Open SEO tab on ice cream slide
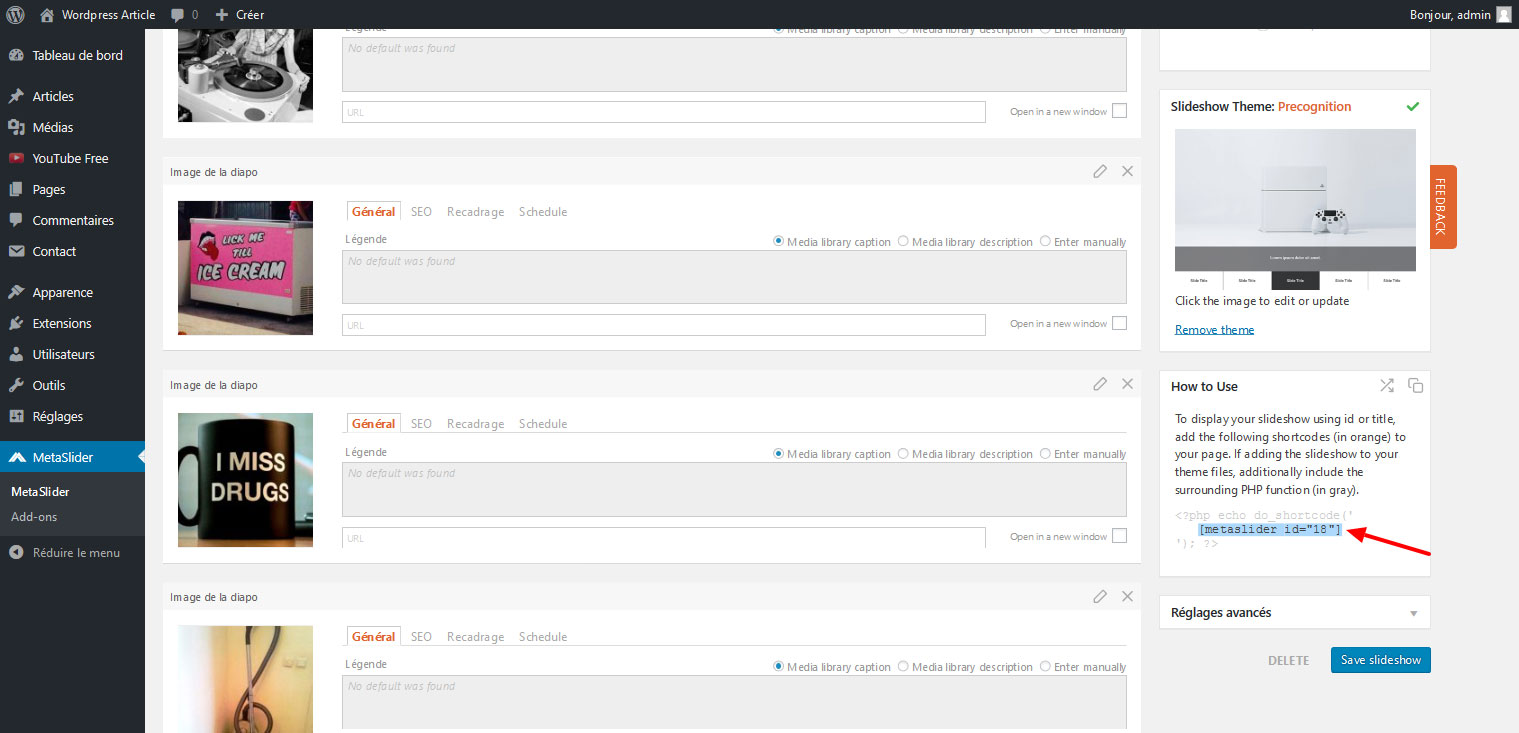Viewport: 1519px width, 733px height. [x=421, y=211]
